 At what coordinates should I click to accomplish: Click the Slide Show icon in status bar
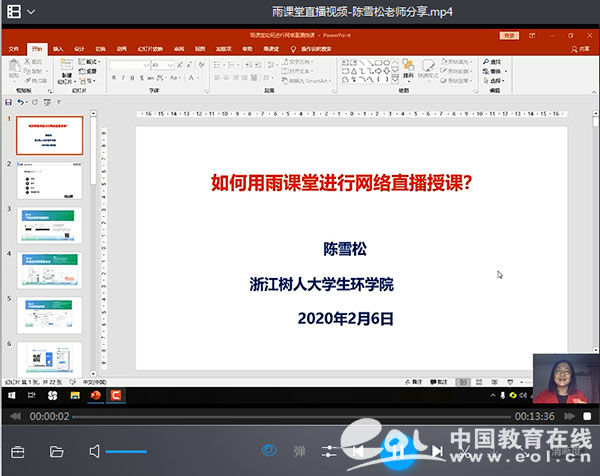coord(510,382)
